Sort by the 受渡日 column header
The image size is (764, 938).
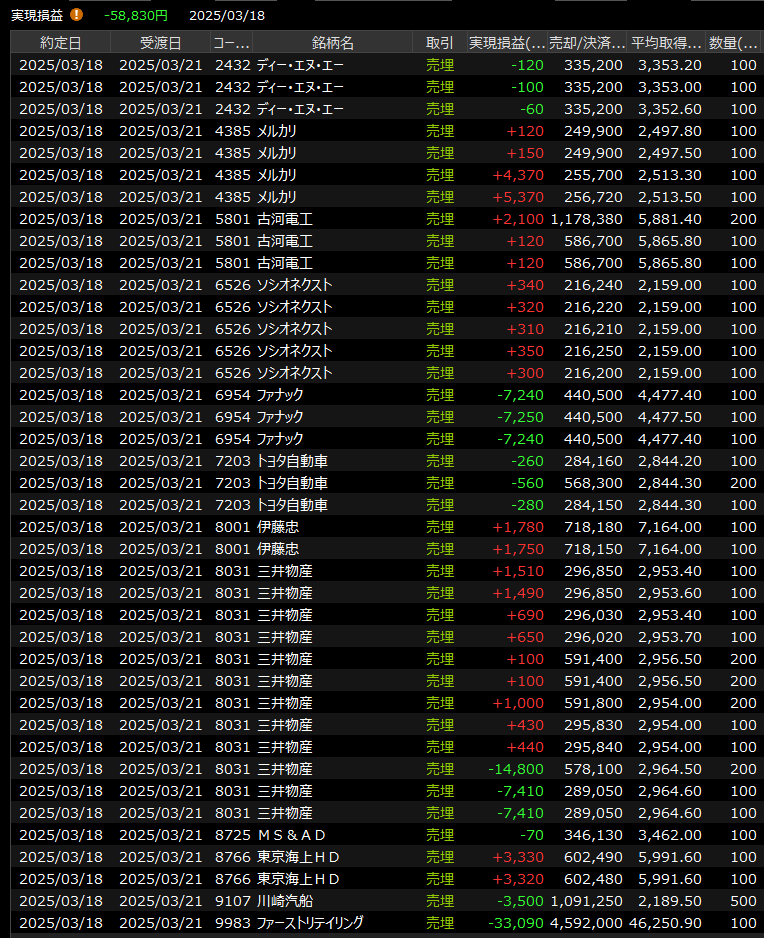click(160, 43)
